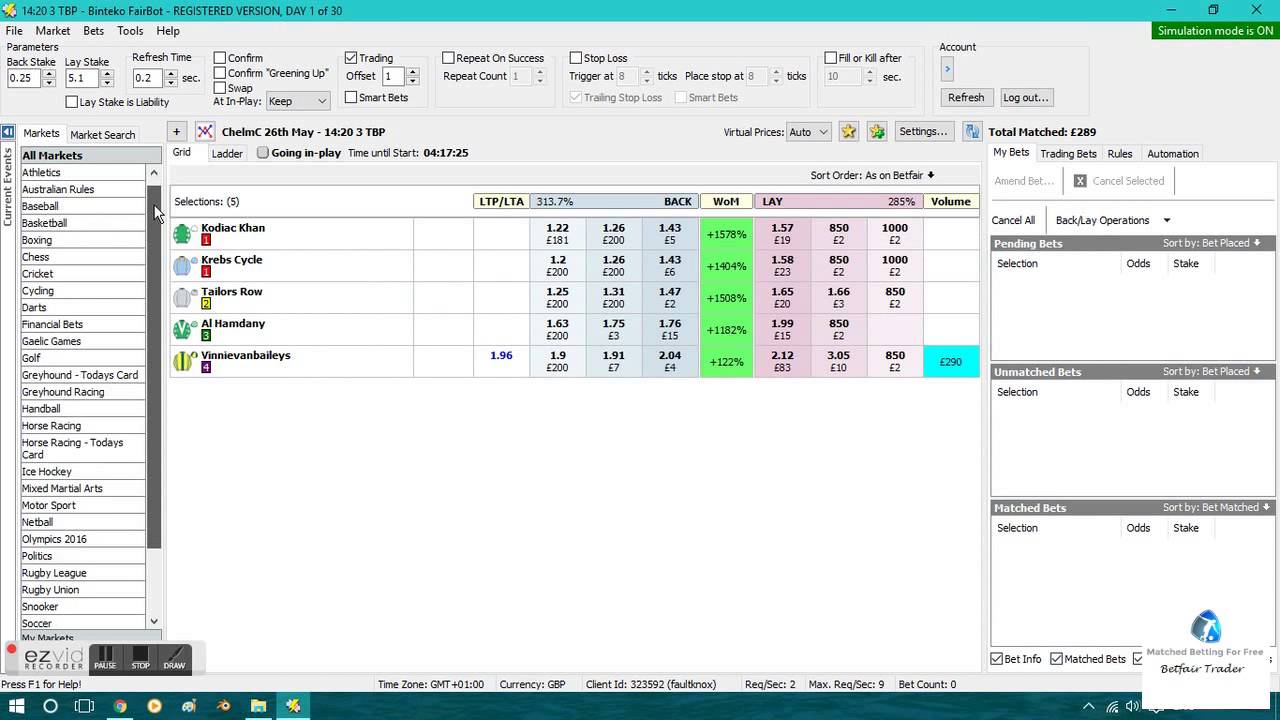Open the At In-Play Keep dropdown
Image resolution: width=1280 pixels, height=720 pixels.
tap(298, 101)
